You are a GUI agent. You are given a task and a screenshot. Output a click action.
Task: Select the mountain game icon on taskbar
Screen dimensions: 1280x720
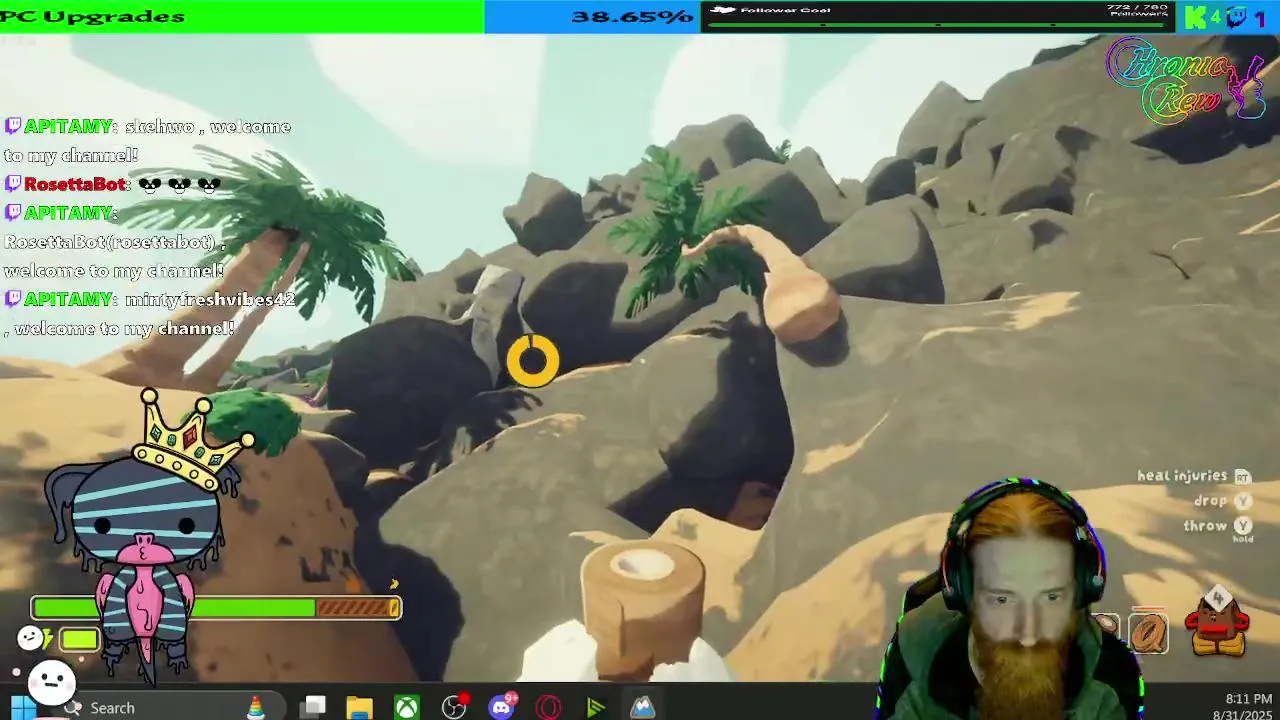pyautogui.click(x=642, y=707)
